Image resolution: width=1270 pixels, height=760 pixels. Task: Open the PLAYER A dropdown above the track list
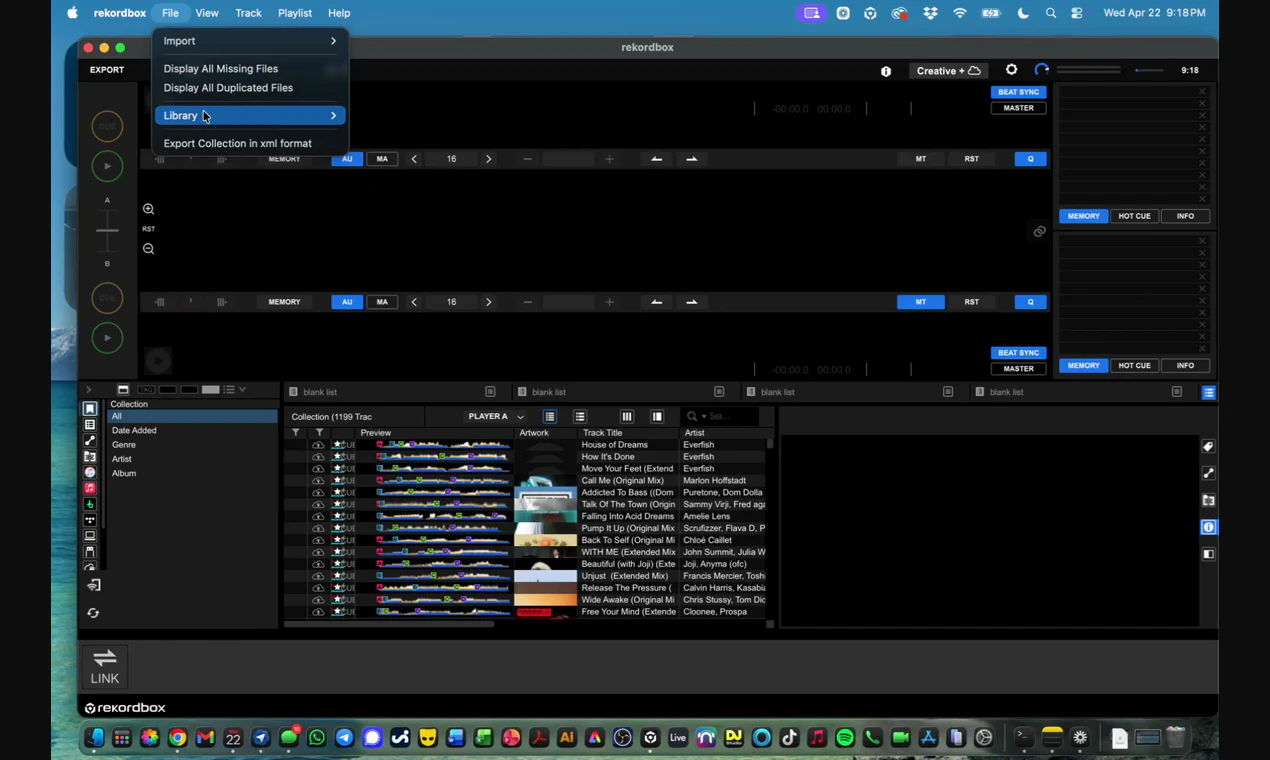495,416
